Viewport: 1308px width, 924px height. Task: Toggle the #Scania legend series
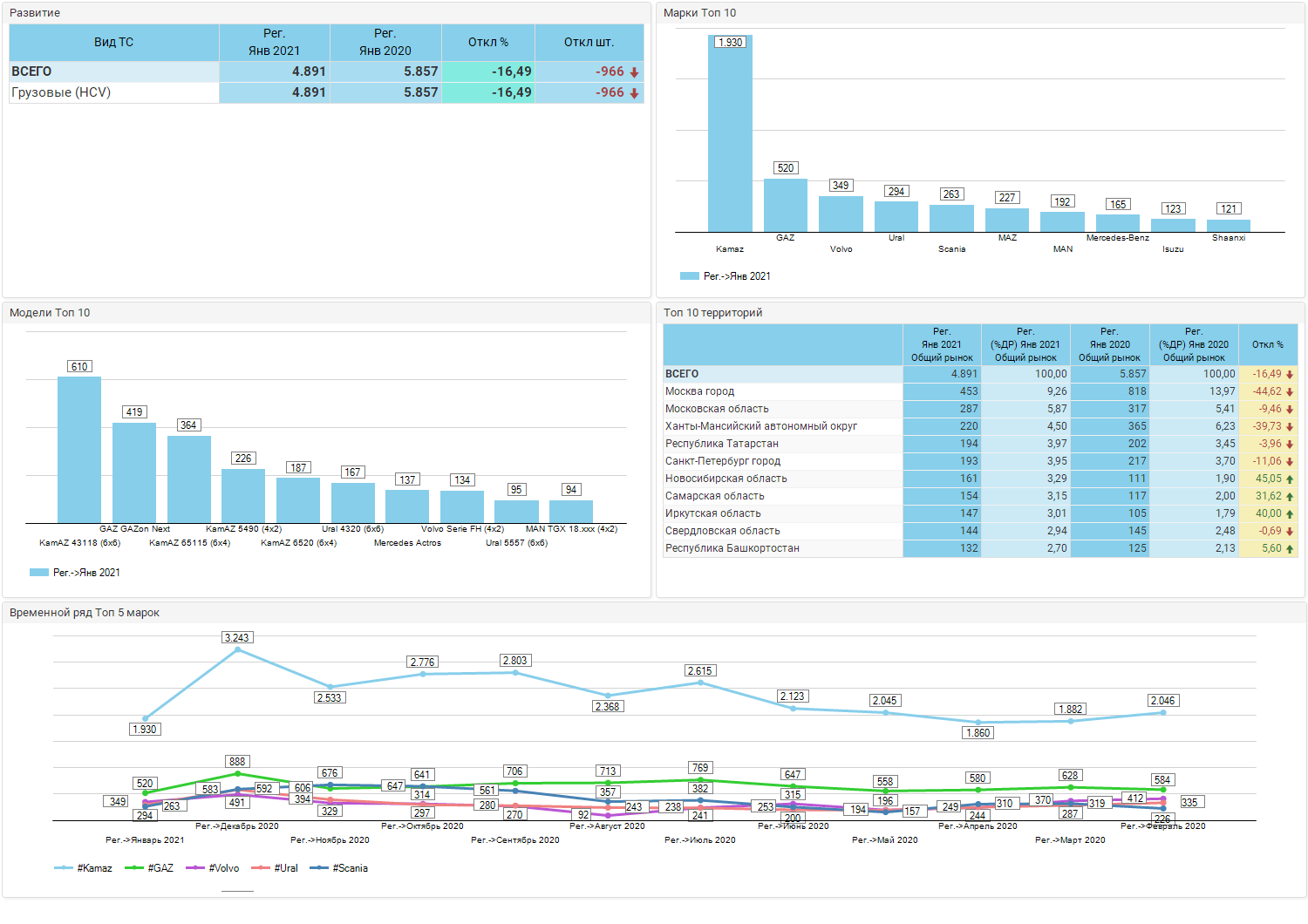coord(339,868)
